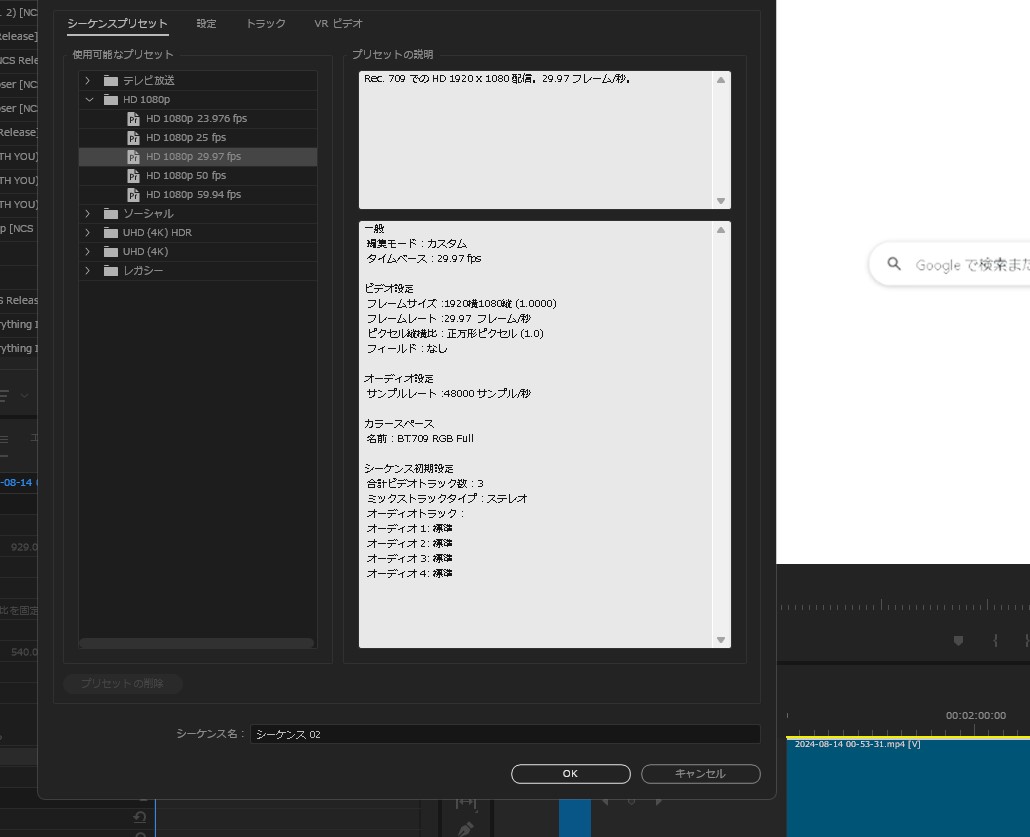
Task: Click the Pr icon next to HD 1080p 59.94 fps
Action: point(134,194)
